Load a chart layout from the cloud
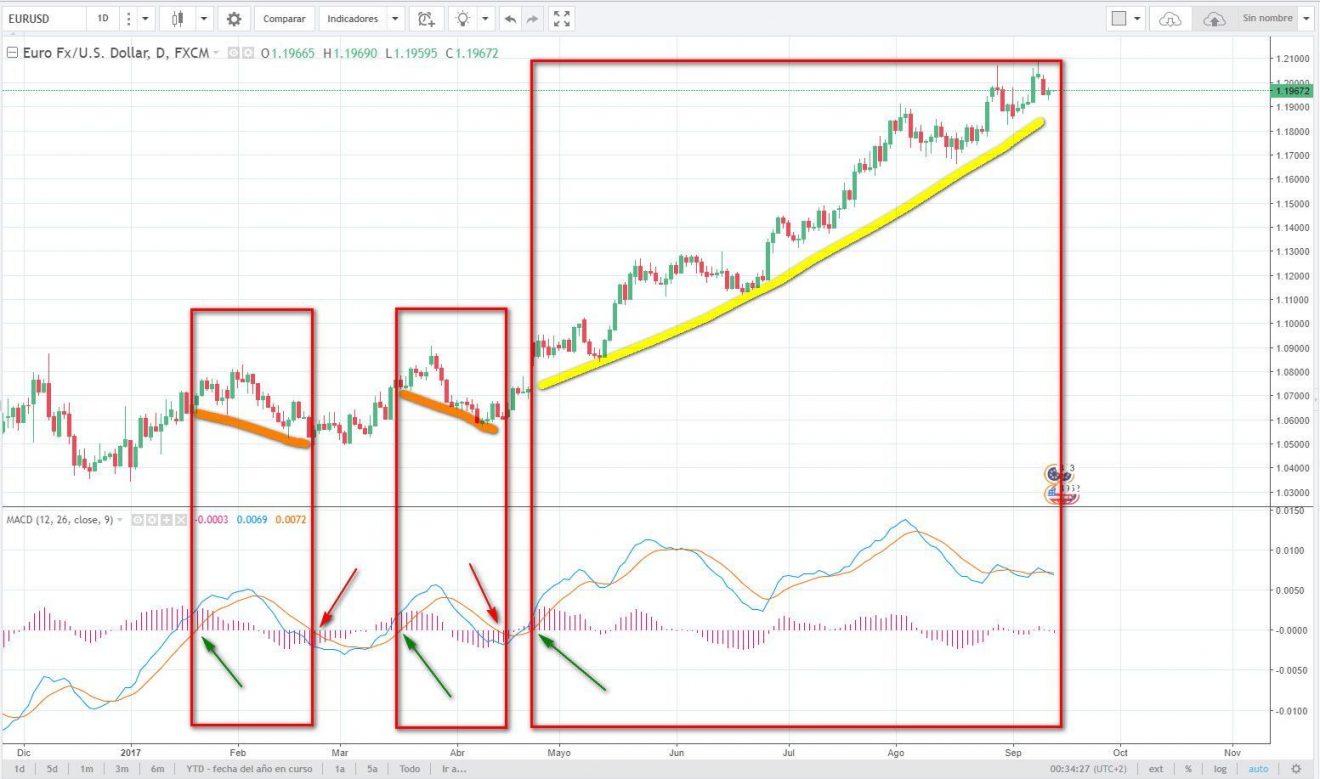Viewport: 1320px width, 779px height. (1170, 18)
